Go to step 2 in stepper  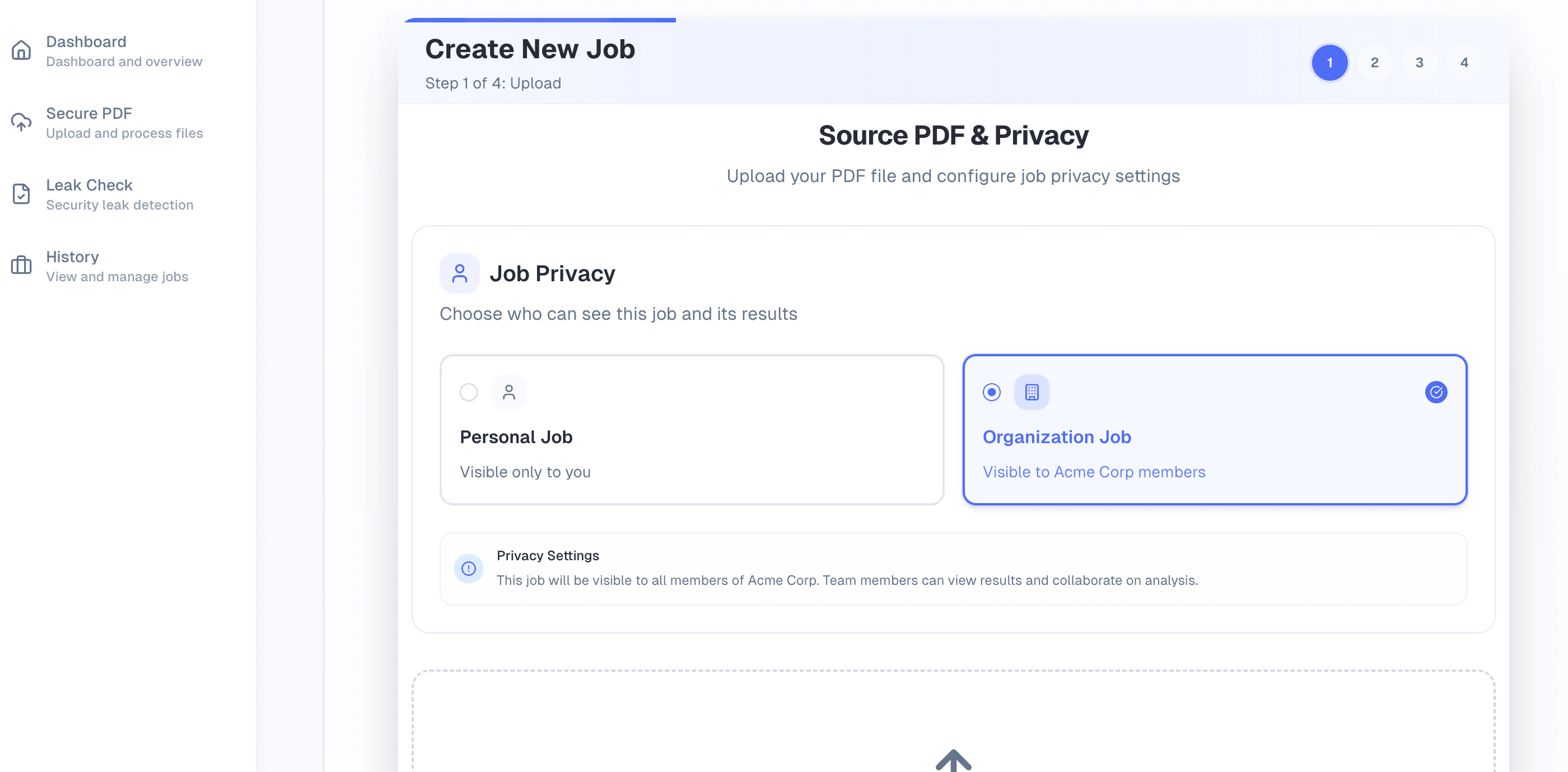1374,63
